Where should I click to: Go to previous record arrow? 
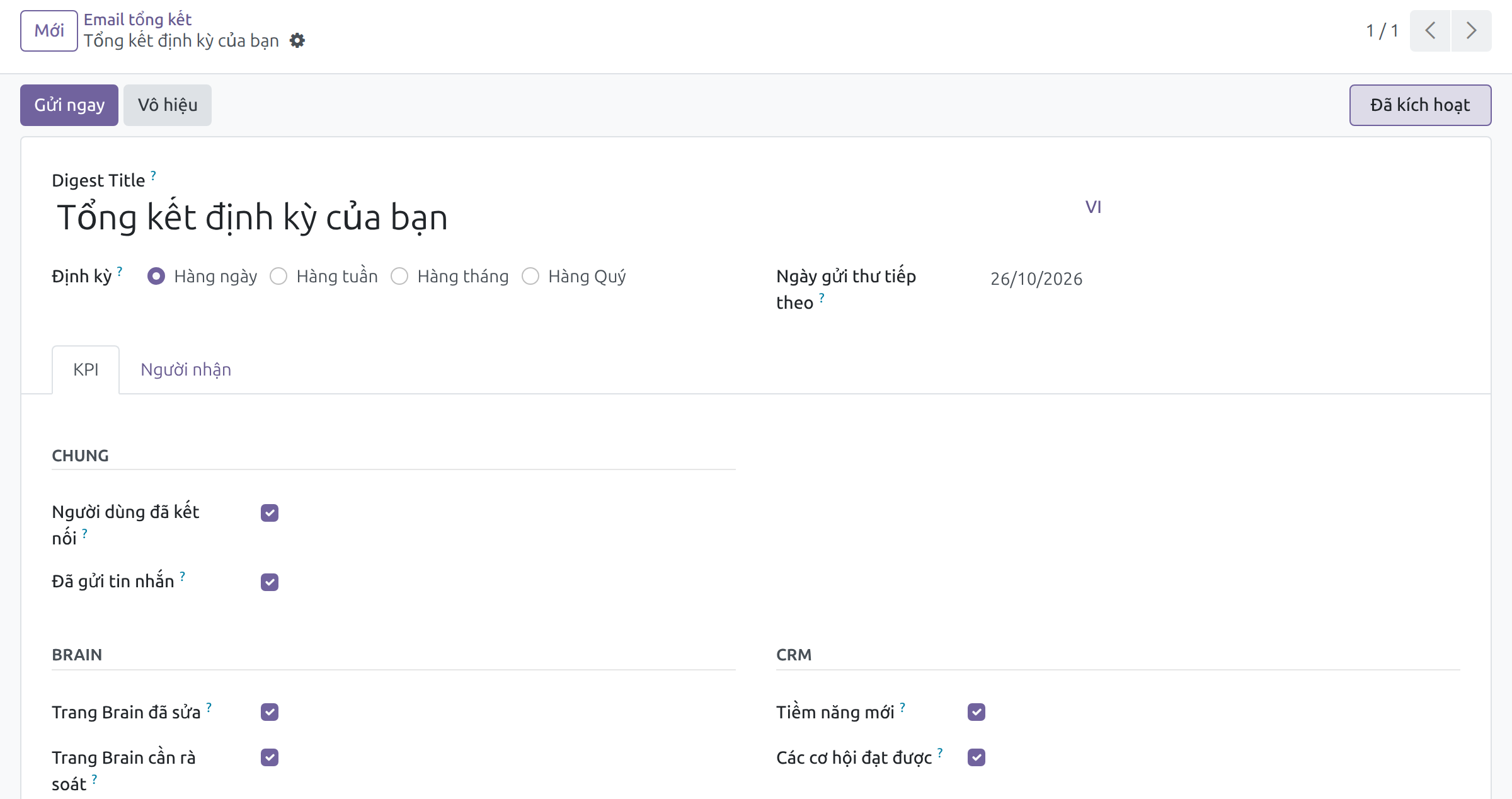point(1430,31)
